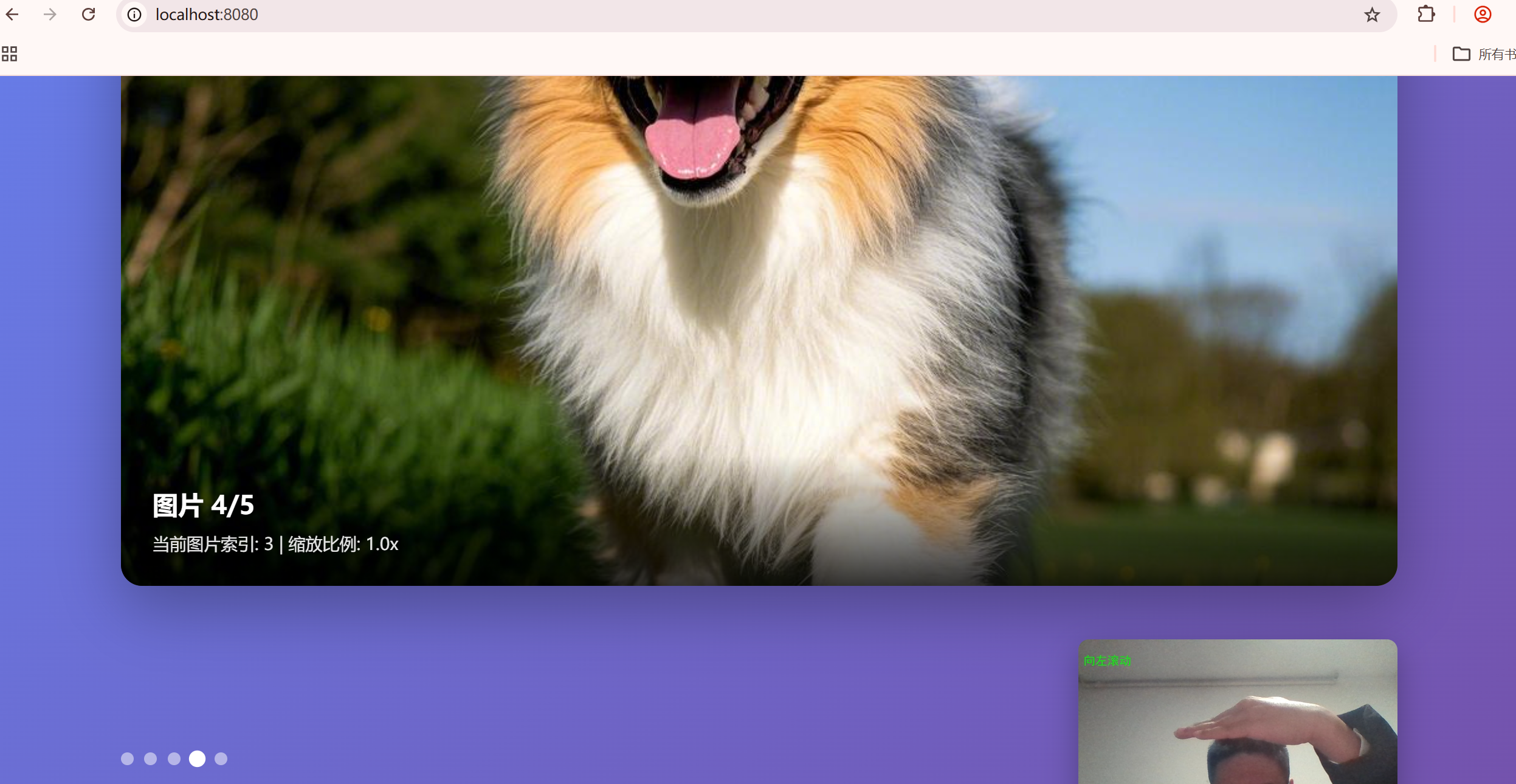
Task: Bookmark this page with star icon
Action: coord(1372,15)
